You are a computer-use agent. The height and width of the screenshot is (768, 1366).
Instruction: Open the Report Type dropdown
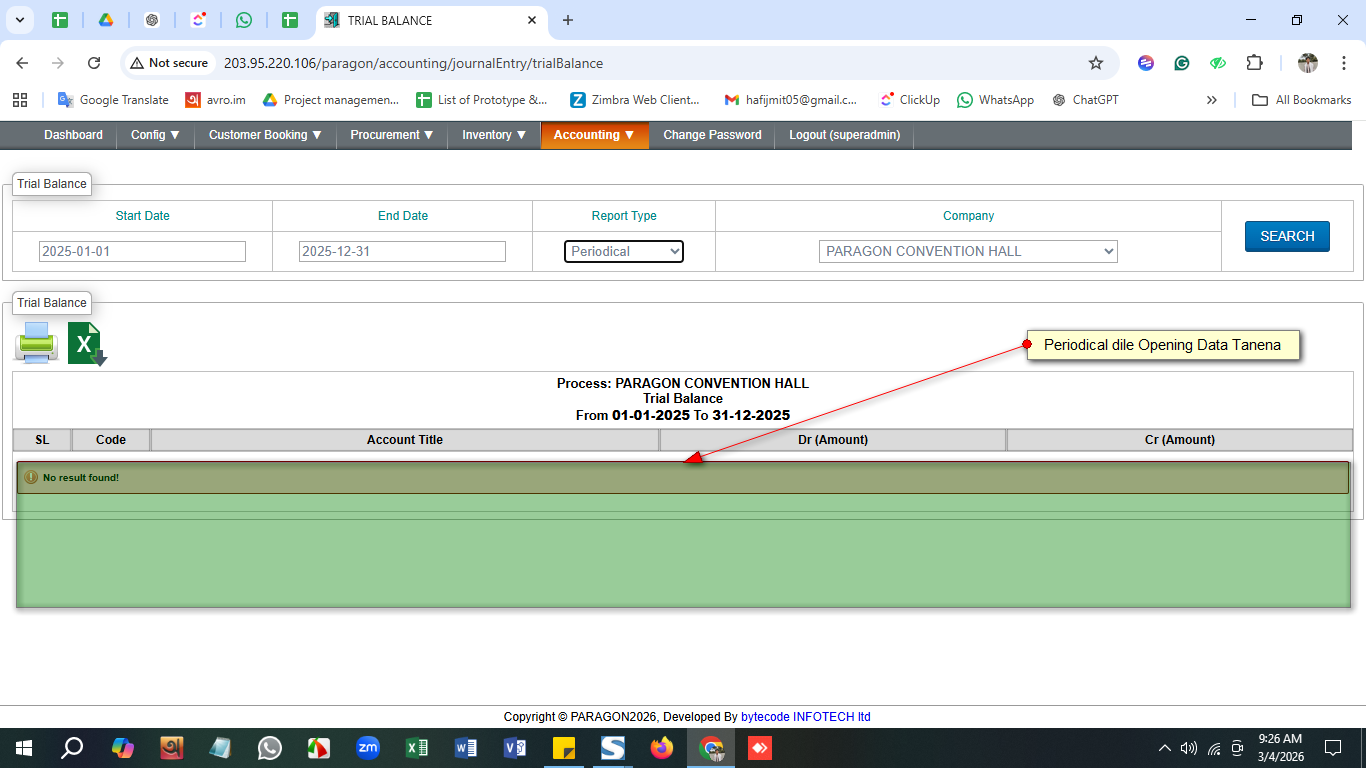624,251
